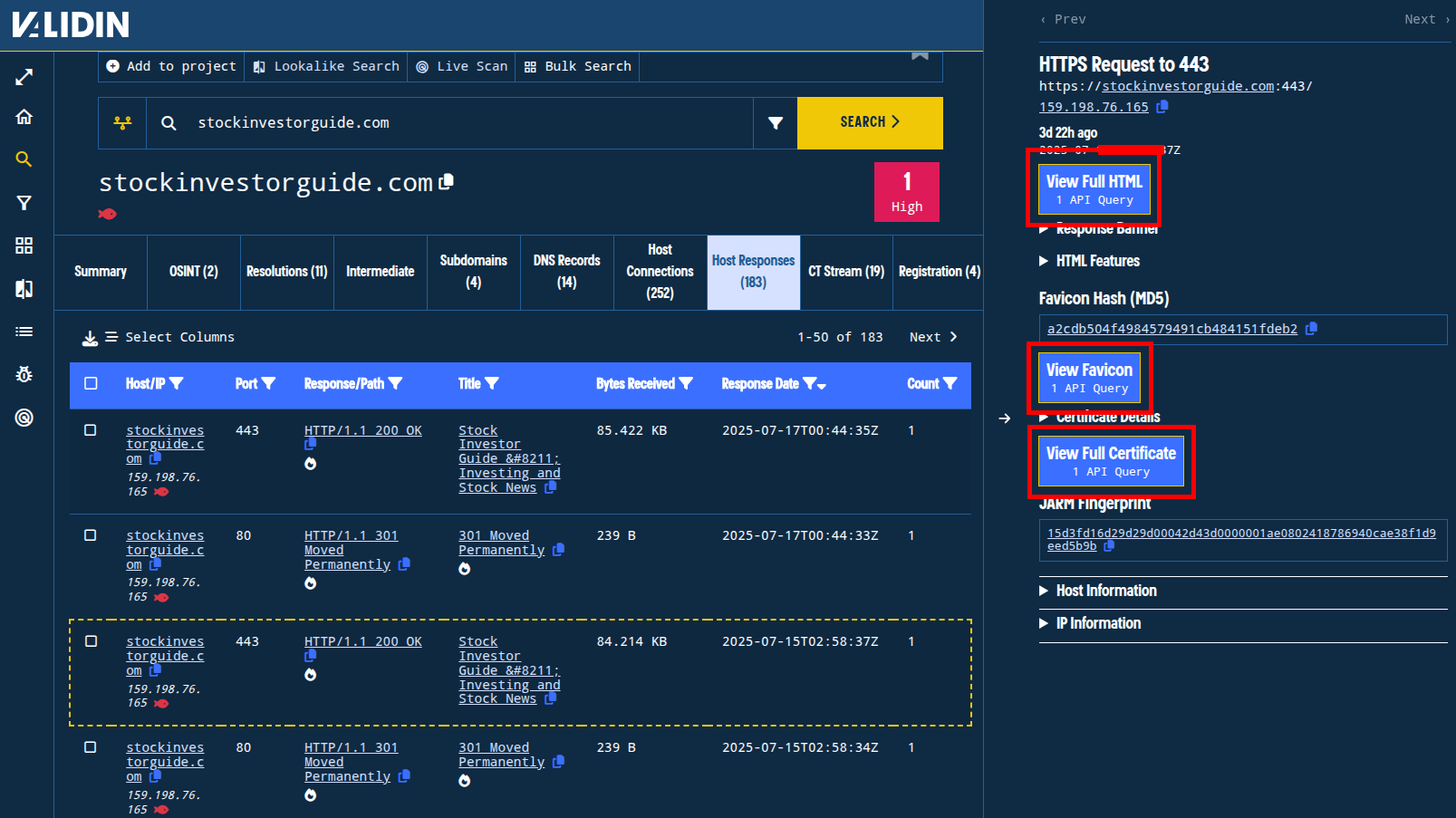1456x818 pixels.
Task: Click Add to project button
Action: tap(171, 67)
